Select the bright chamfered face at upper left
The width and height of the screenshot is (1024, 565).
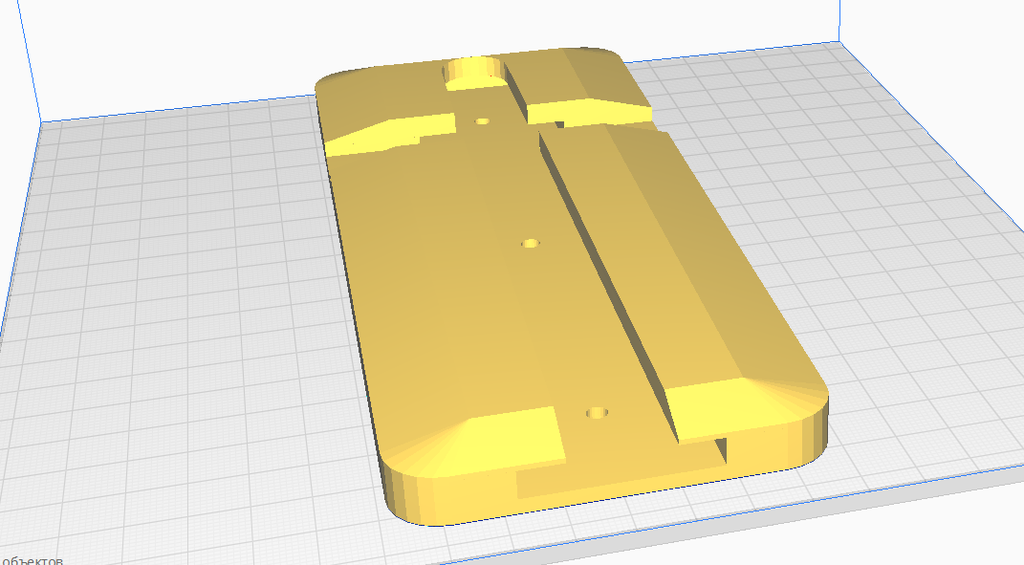pos(388,135)
